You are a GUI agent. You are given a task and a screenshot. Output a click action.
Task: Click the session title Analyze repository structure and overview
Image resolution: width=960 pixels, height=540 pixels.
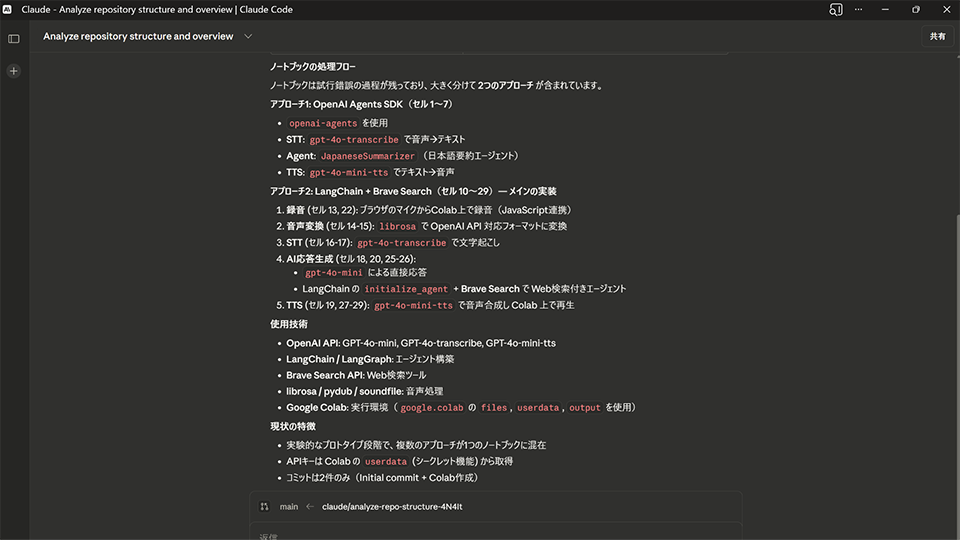pyautogui.click(x=138, y=36)
